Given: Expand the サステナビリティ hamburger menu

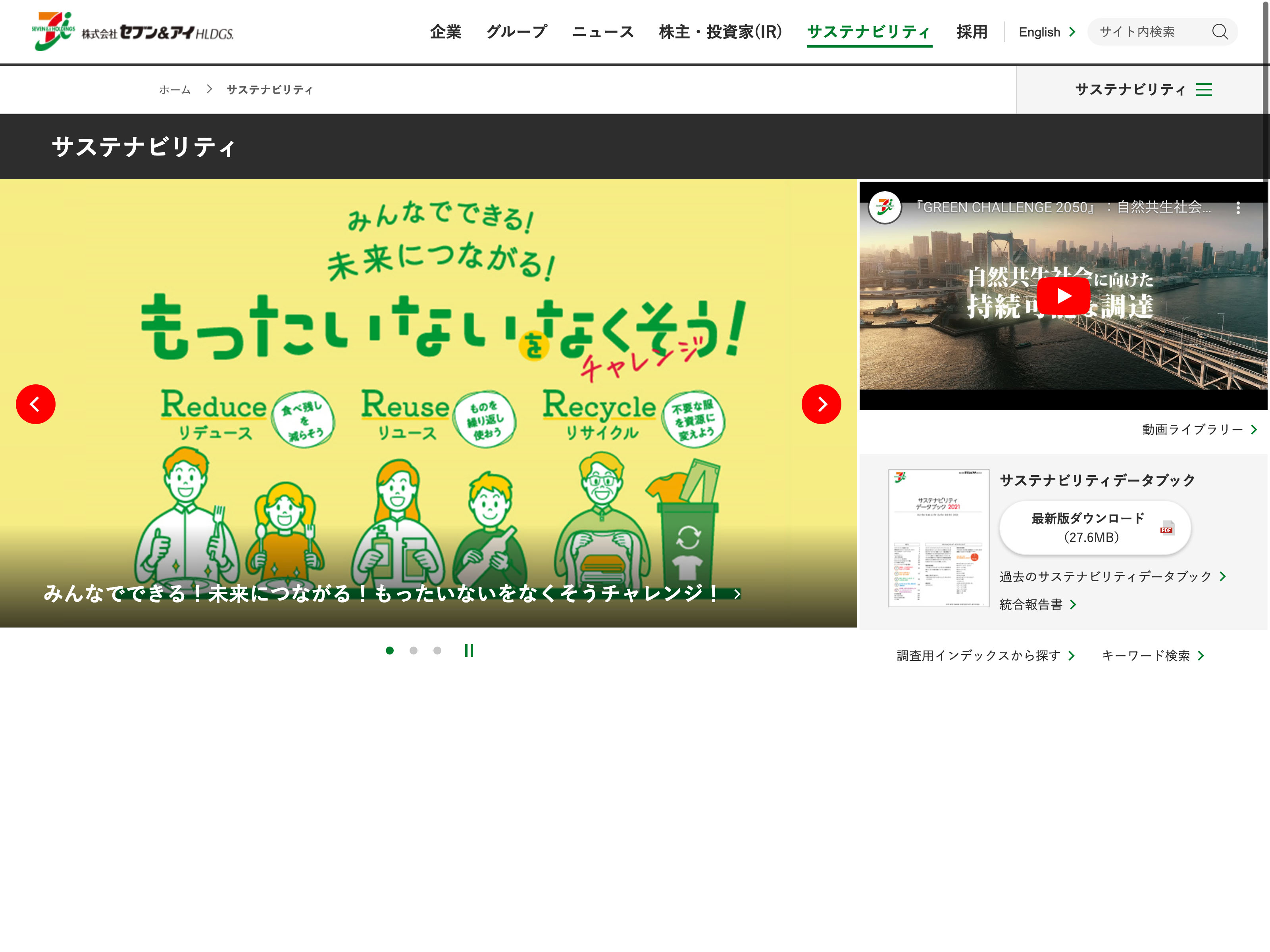Looking at the screenshot, I should pos(1203,90).
